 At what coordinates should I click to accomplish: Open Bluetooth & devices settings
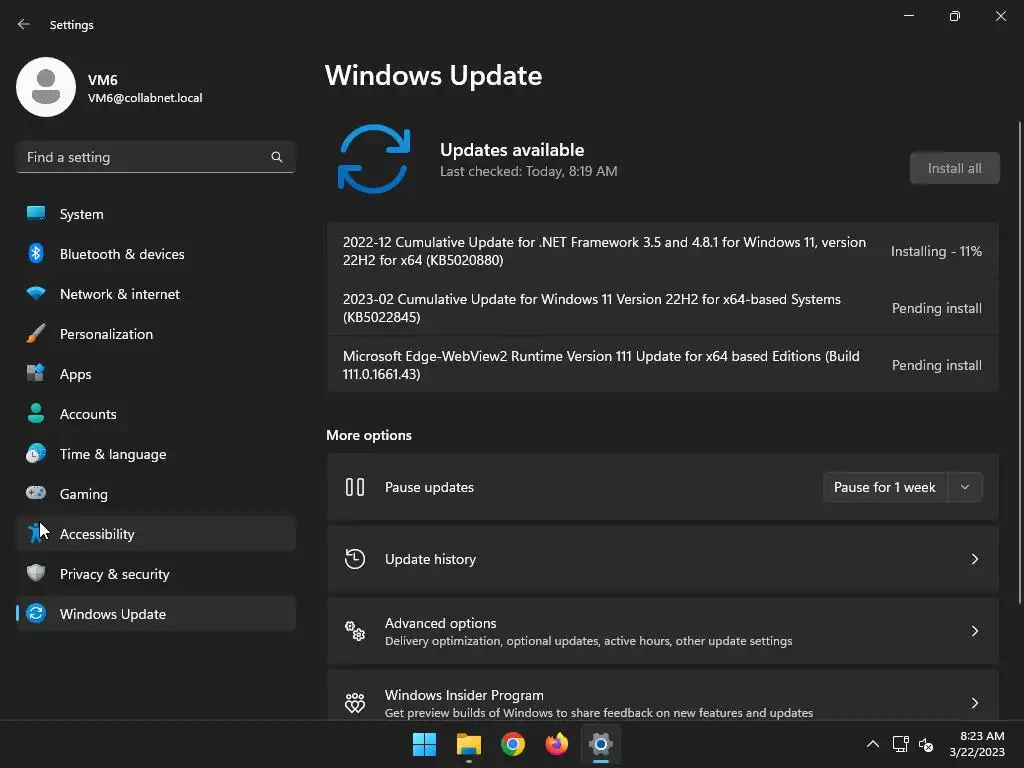pyautogui.click(x=156, y=253)
